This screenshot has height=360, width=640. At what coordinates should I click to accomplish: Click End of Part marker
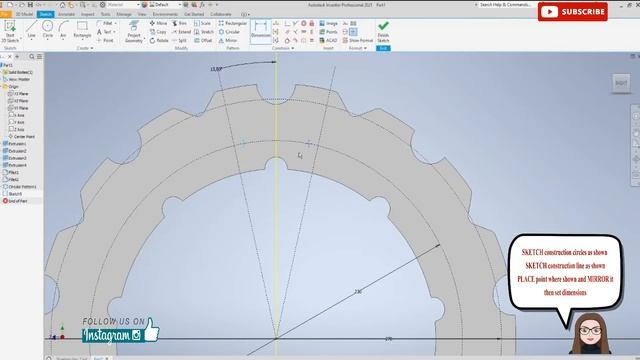coord(15,201)
